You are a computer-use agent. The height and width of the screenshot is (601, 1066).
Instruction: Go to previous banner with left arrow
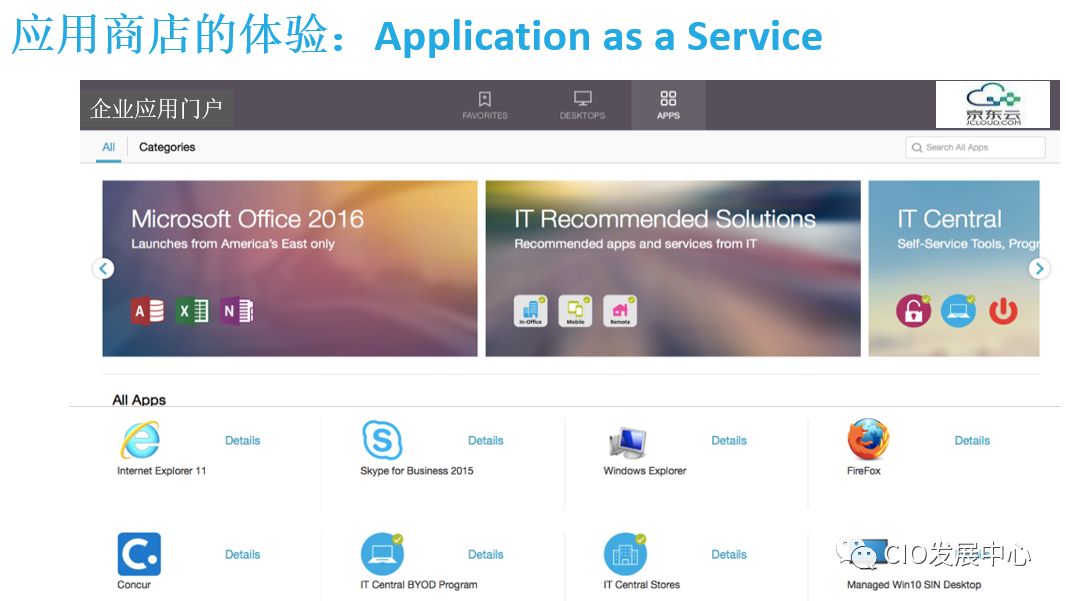pos(103,269)
